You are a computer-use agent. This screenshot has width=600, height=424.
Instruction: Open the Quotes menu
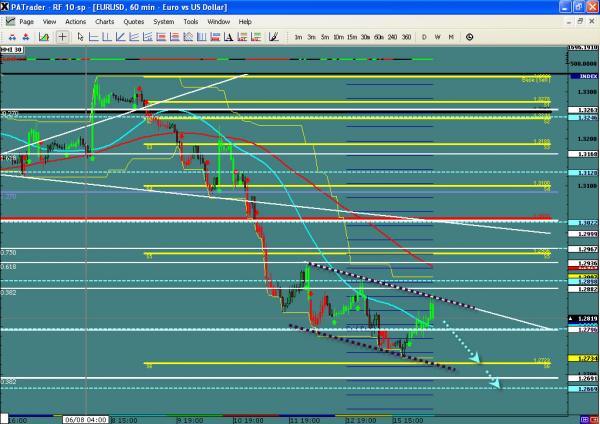click(160, 21)
